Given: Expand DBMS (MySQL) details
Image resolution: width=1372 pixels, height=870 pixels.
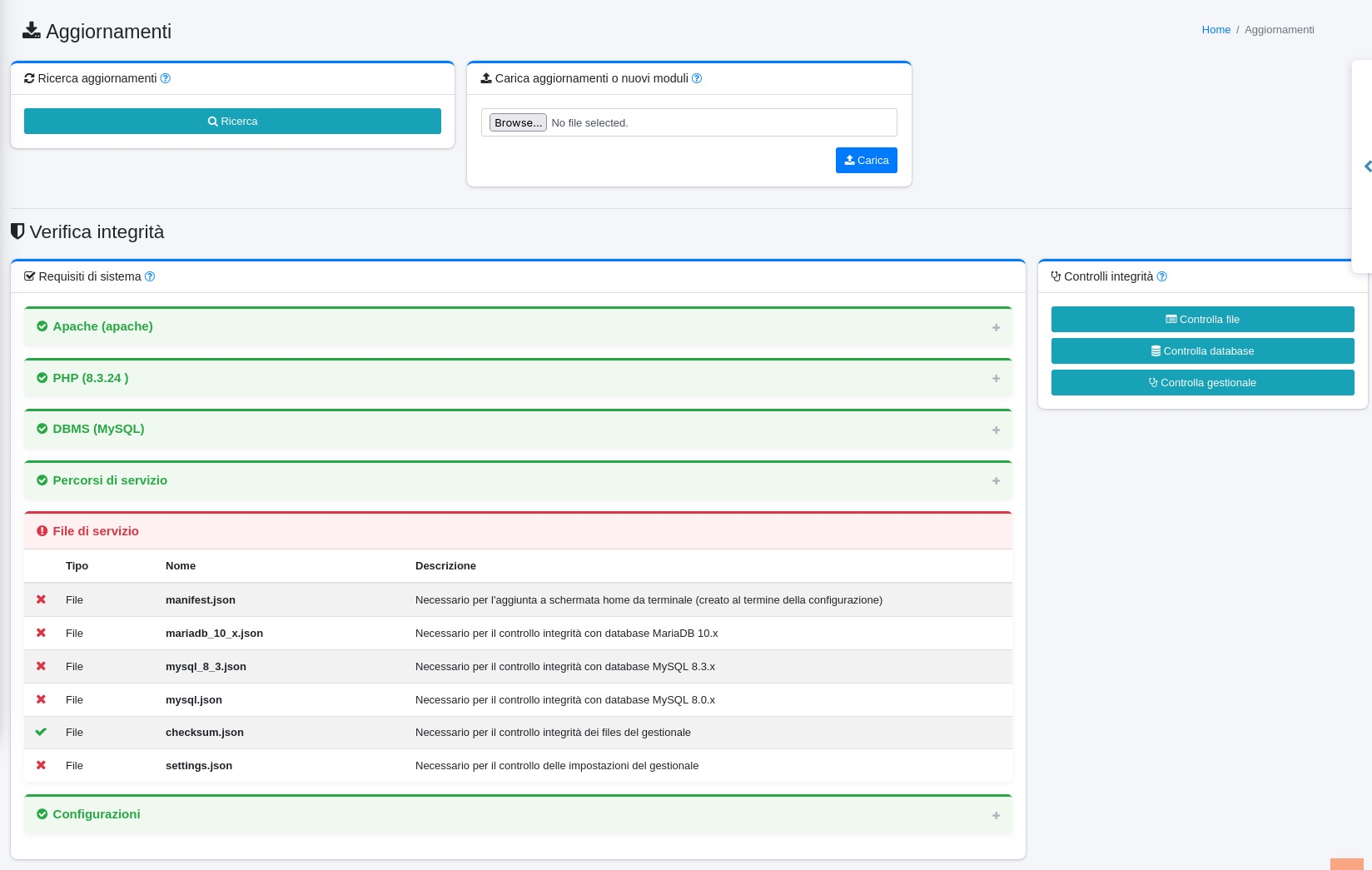Looking at the screenshot, I should point(996,430).
